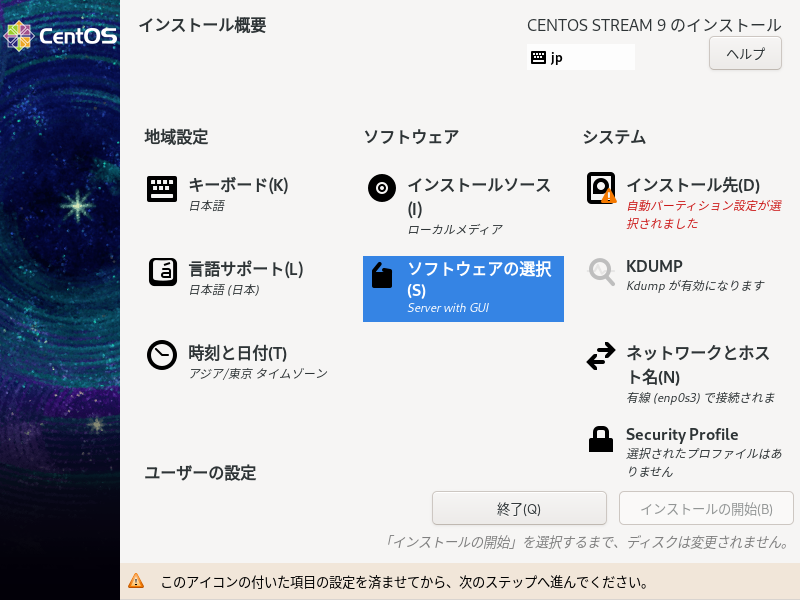Click the 日本語 (日本) text
The height and width of the screenshot is (600, 800).
(224, 290)
